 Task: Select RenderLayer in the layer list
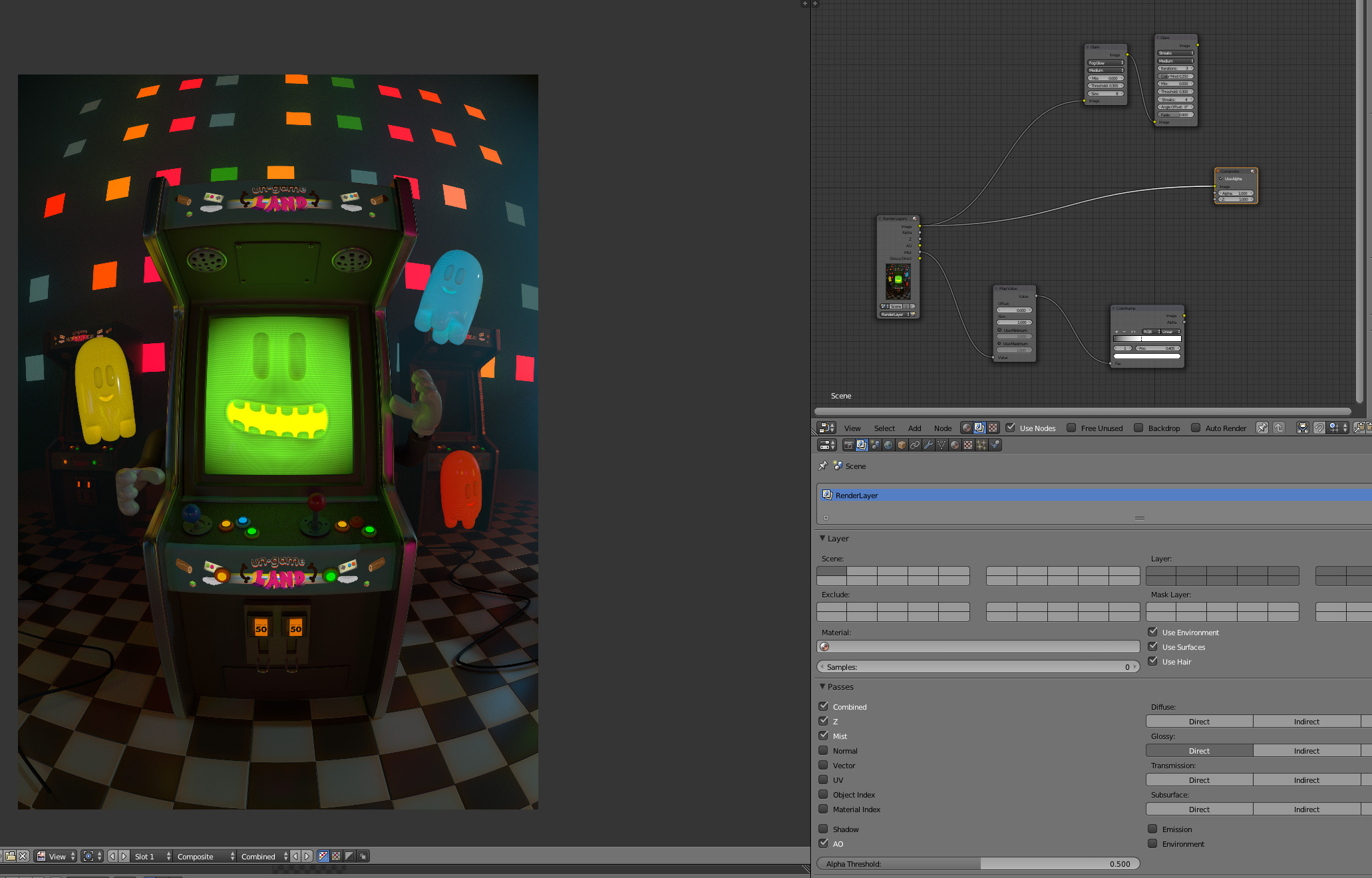pyautogui.click(x=1094, y=495)
